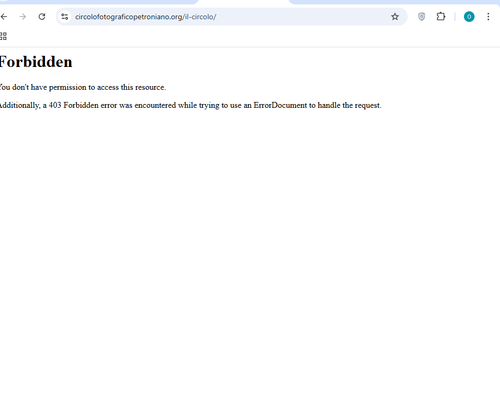The image size is (500, 416).
Task: Open the apps grid in bookmarks bar
Action: click(3, 36)
